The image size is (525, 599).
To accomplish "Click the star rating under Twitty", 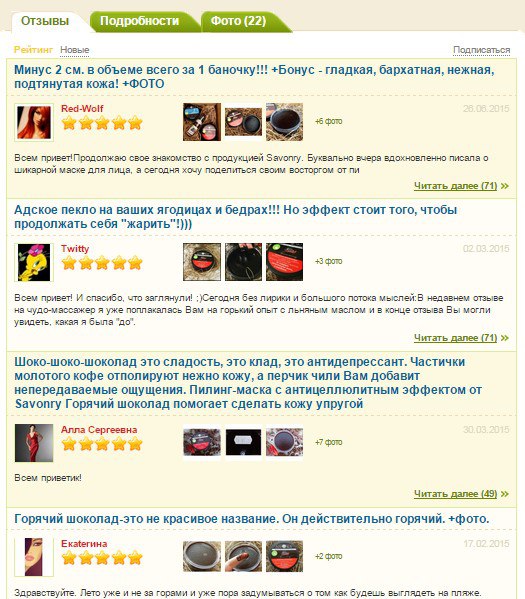I will pos(102,263).
